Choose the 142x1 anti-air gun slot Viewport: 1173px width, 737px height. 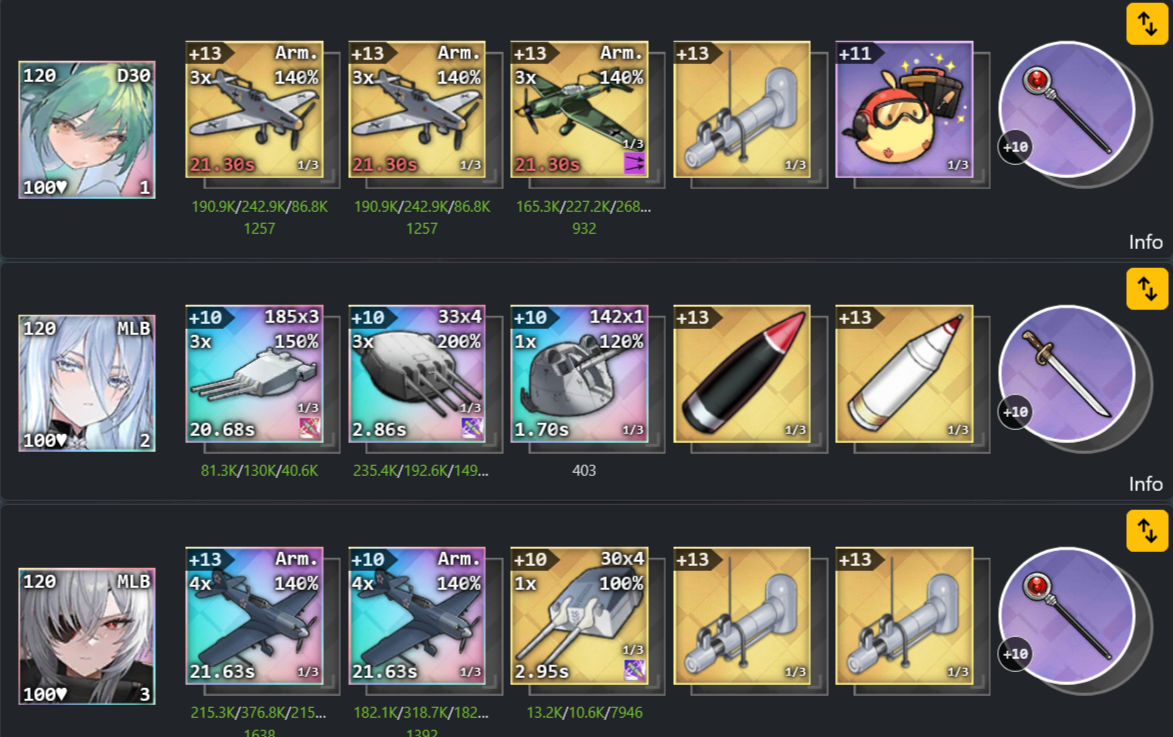pos(579,373)
